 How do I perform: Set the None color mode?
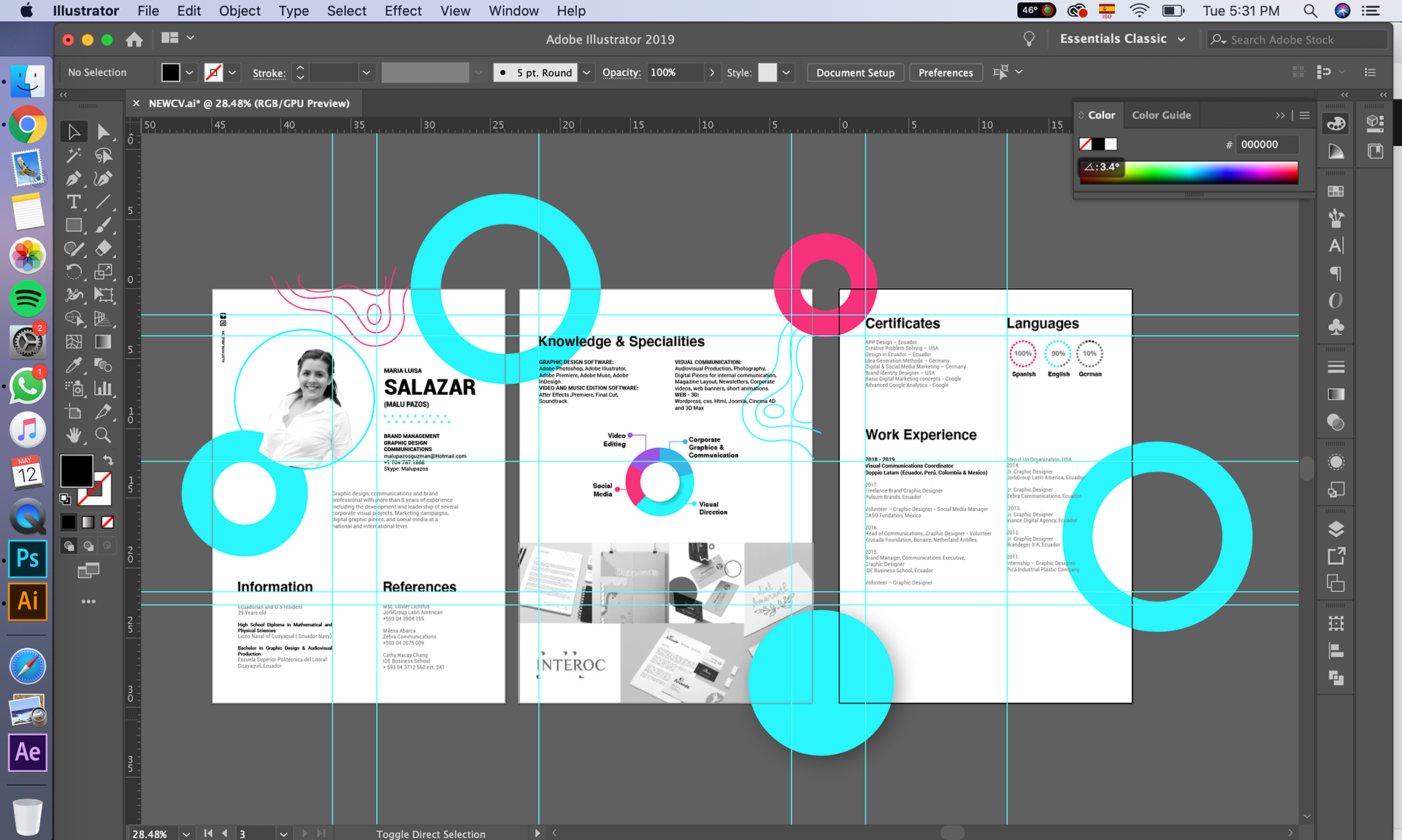coord(107,522)
